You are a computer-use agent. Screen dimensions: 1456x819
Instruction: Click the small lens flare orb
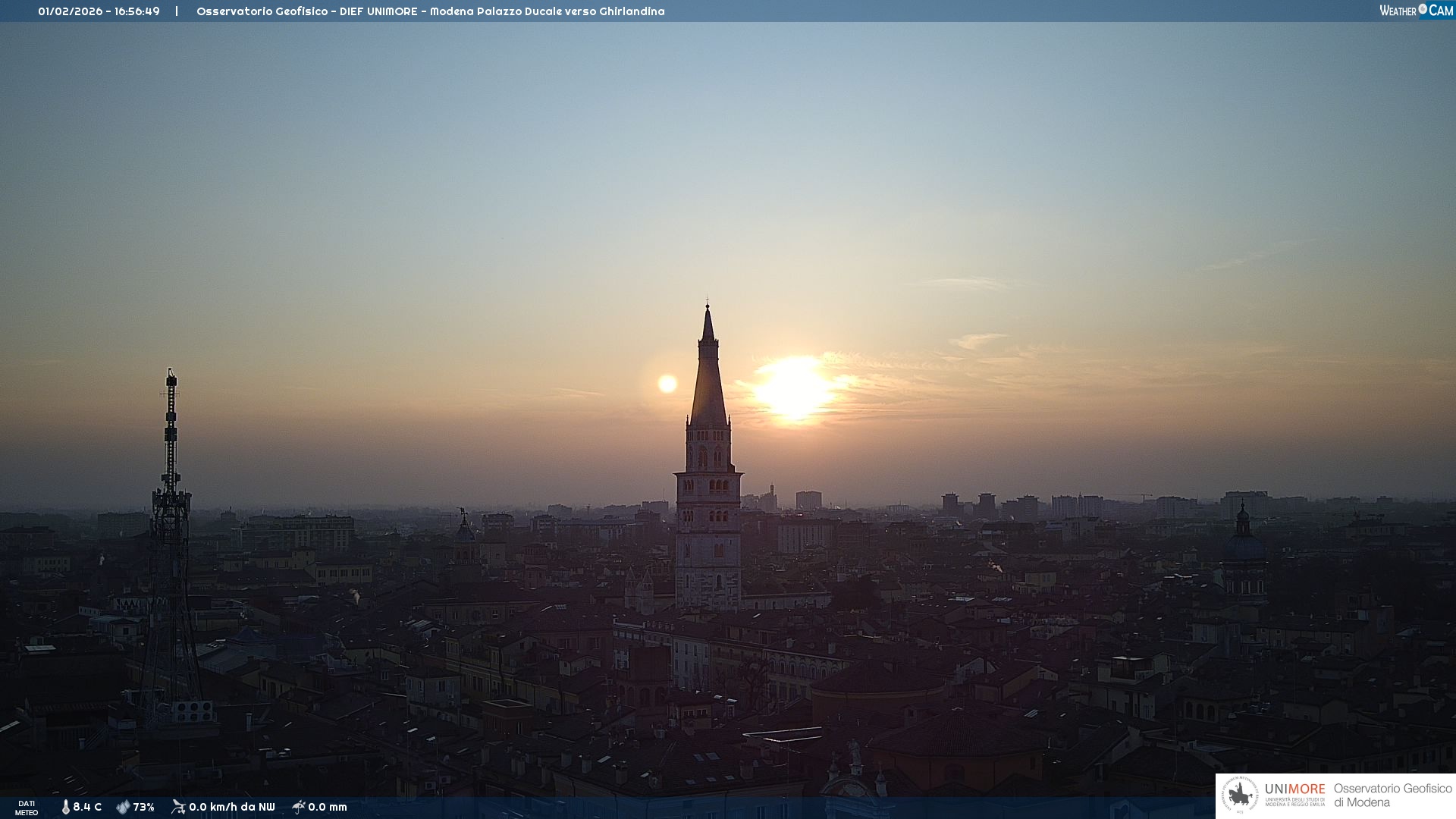coord(667,384)
